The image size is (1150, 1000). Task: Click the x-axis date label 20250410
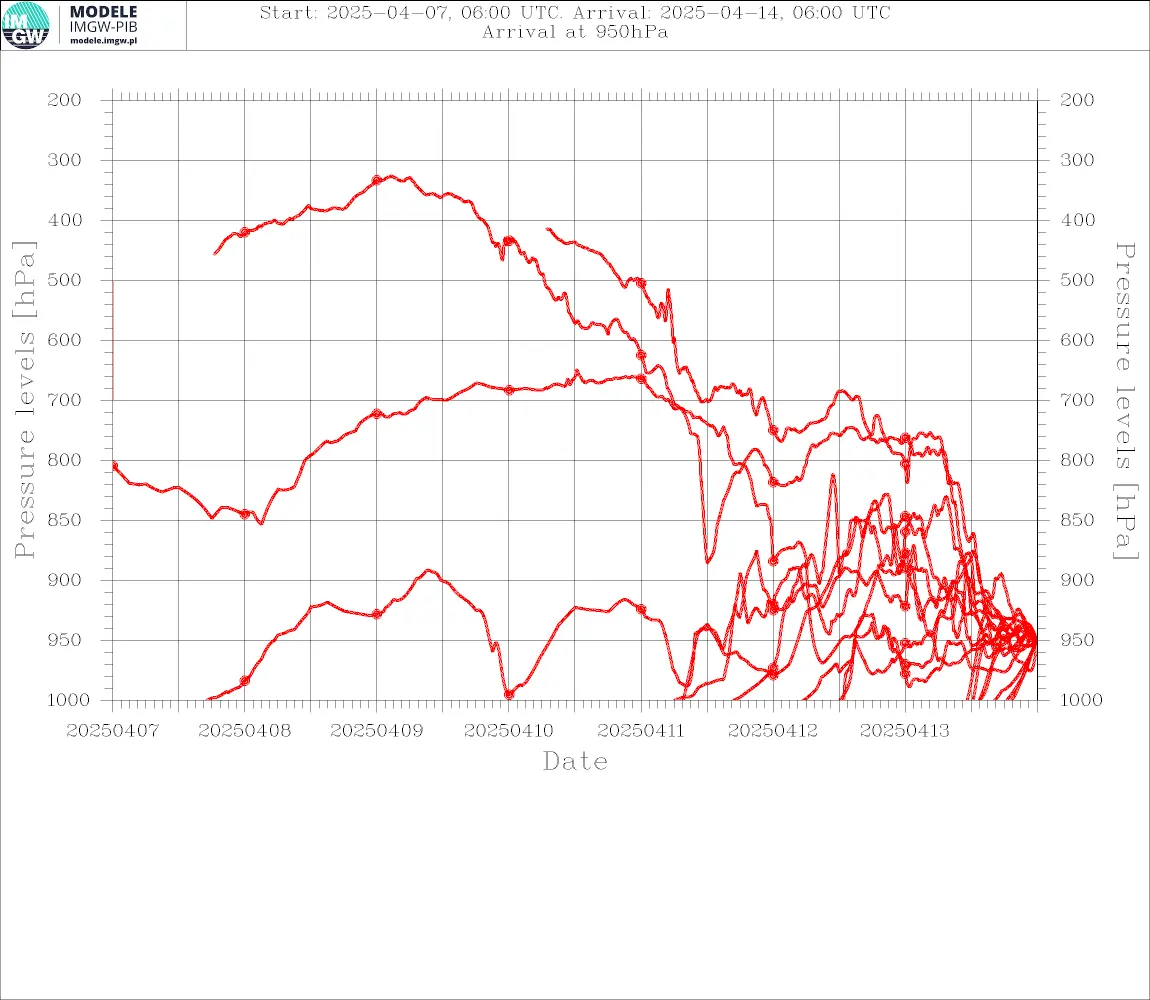[x=509, y=731]
